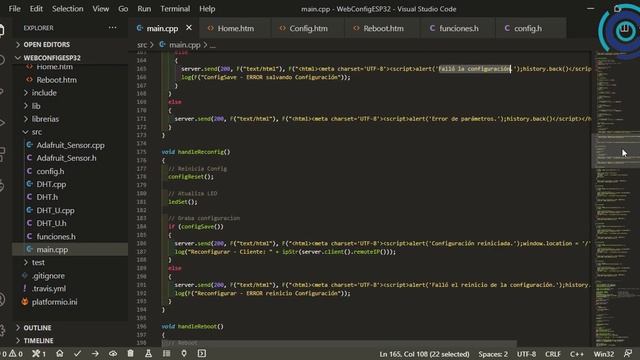Open DHT_U.cpp in the Explorer
This screenshot has width=640, height=360.
55,211
